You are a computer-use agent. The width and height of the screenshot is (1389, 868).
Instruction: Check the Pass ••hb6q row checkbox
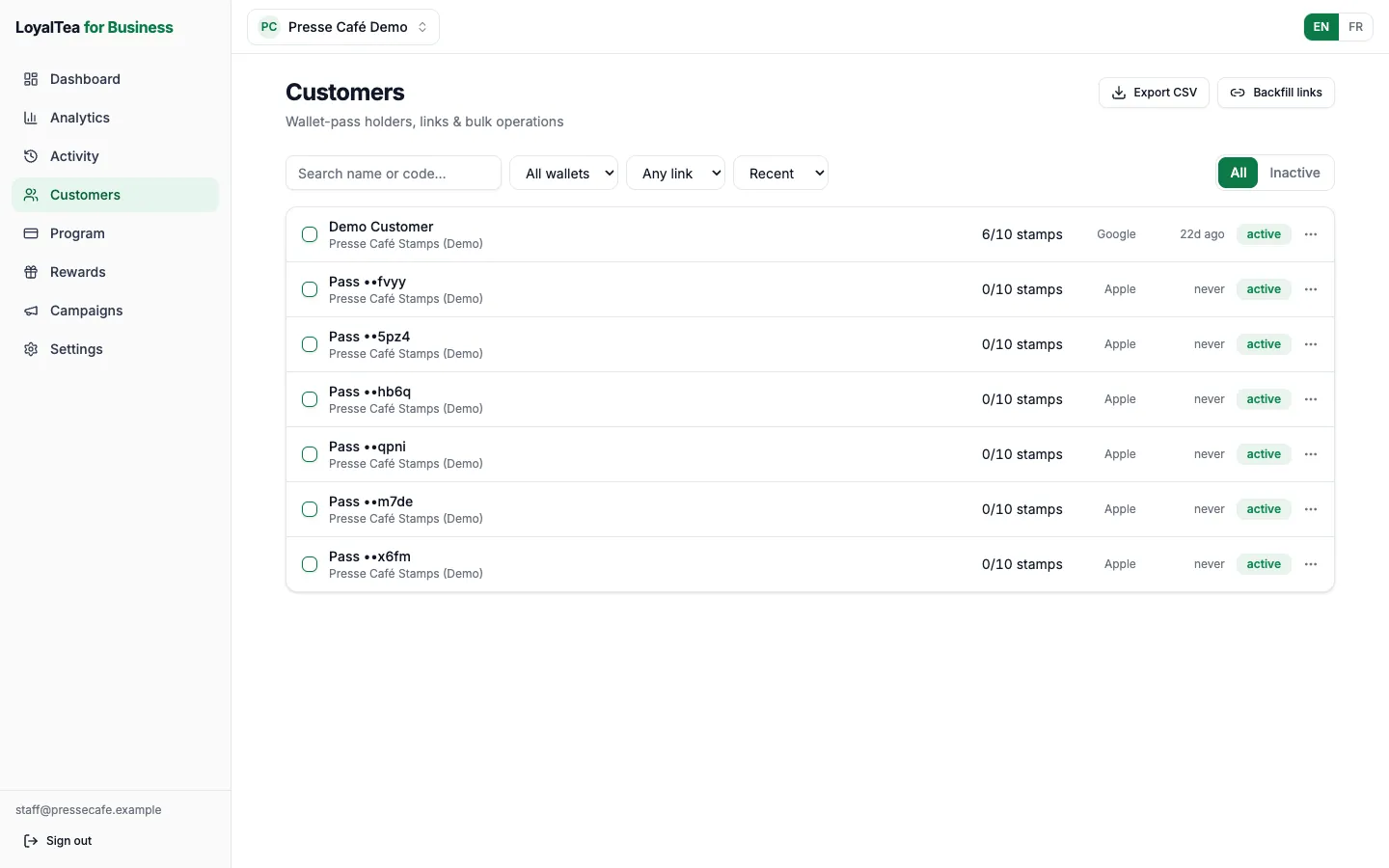pos(310,399)
